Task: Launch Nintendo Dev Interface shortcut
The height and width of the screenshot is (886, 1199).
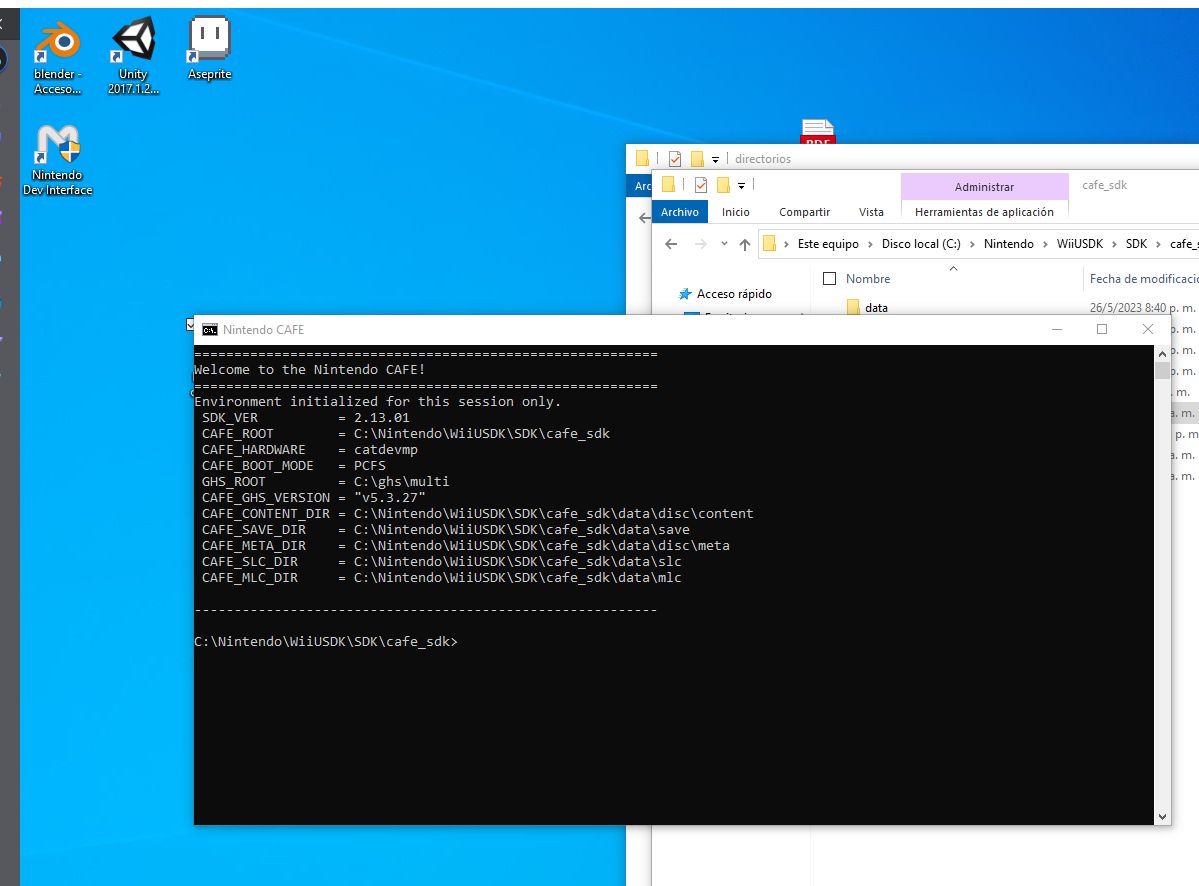Action: [57, 161]
